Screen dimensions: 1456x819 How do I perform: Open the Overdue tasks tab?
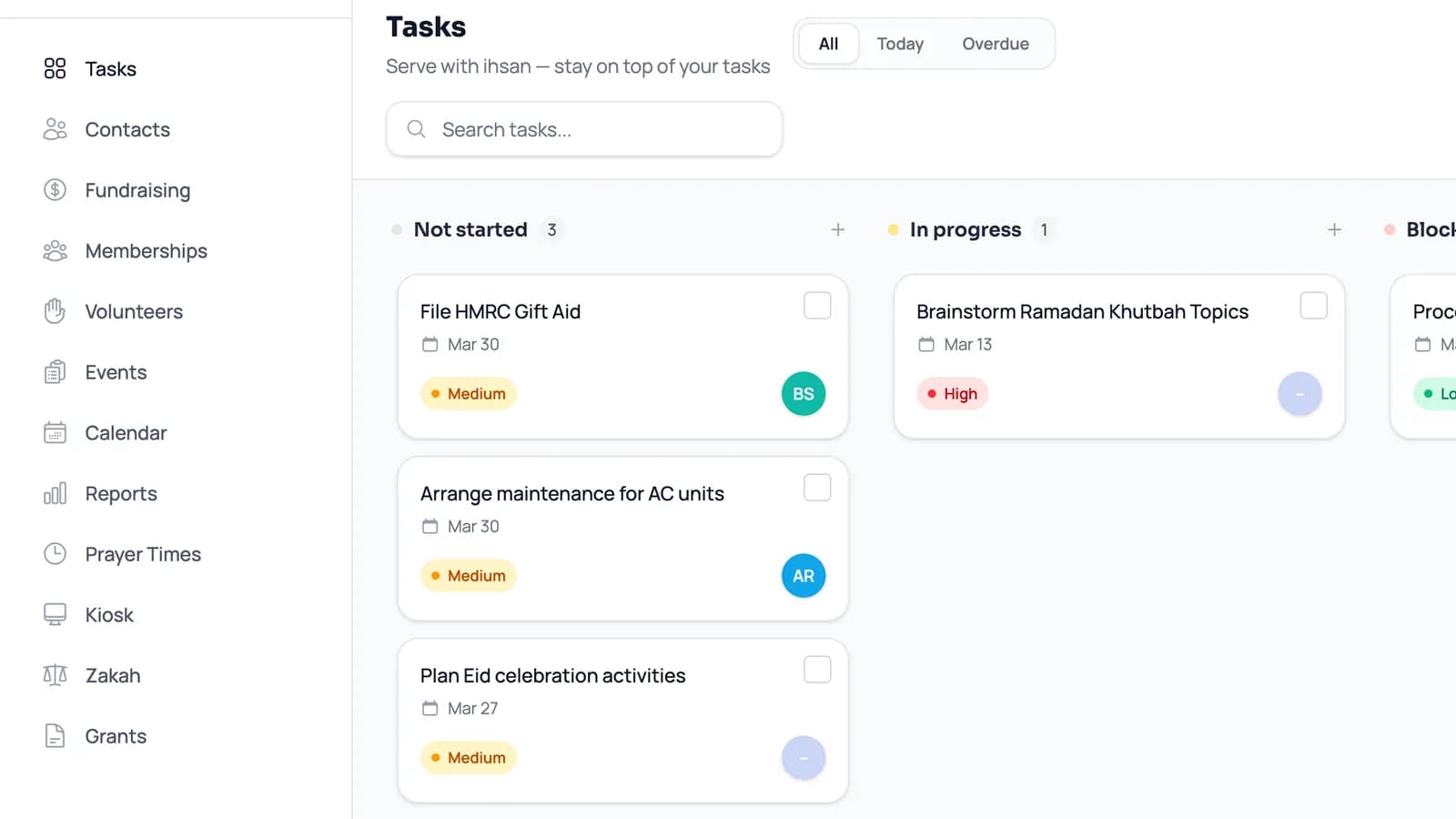[x=996, y=43]
